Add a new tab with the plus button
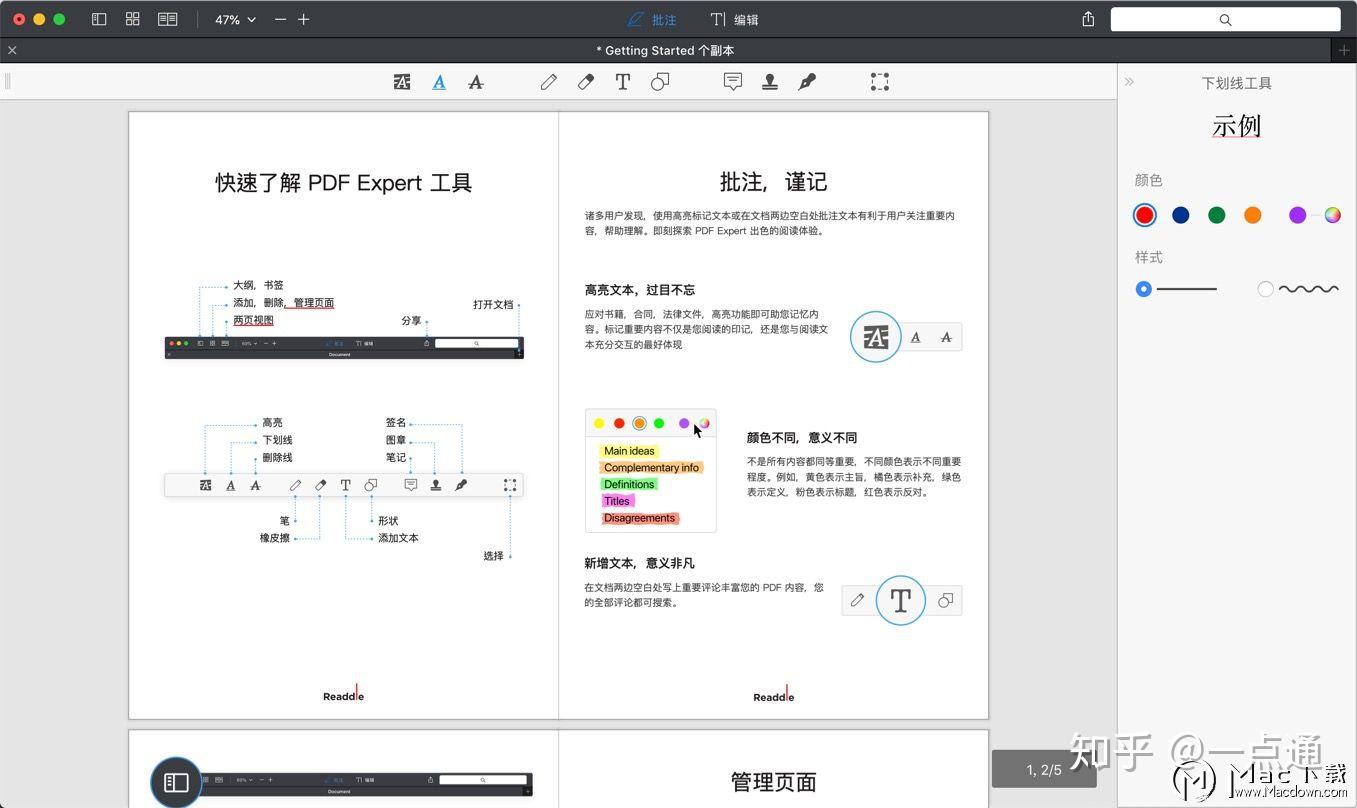The width and height of the screenshot is (1357, 808). coord(1344,50)
